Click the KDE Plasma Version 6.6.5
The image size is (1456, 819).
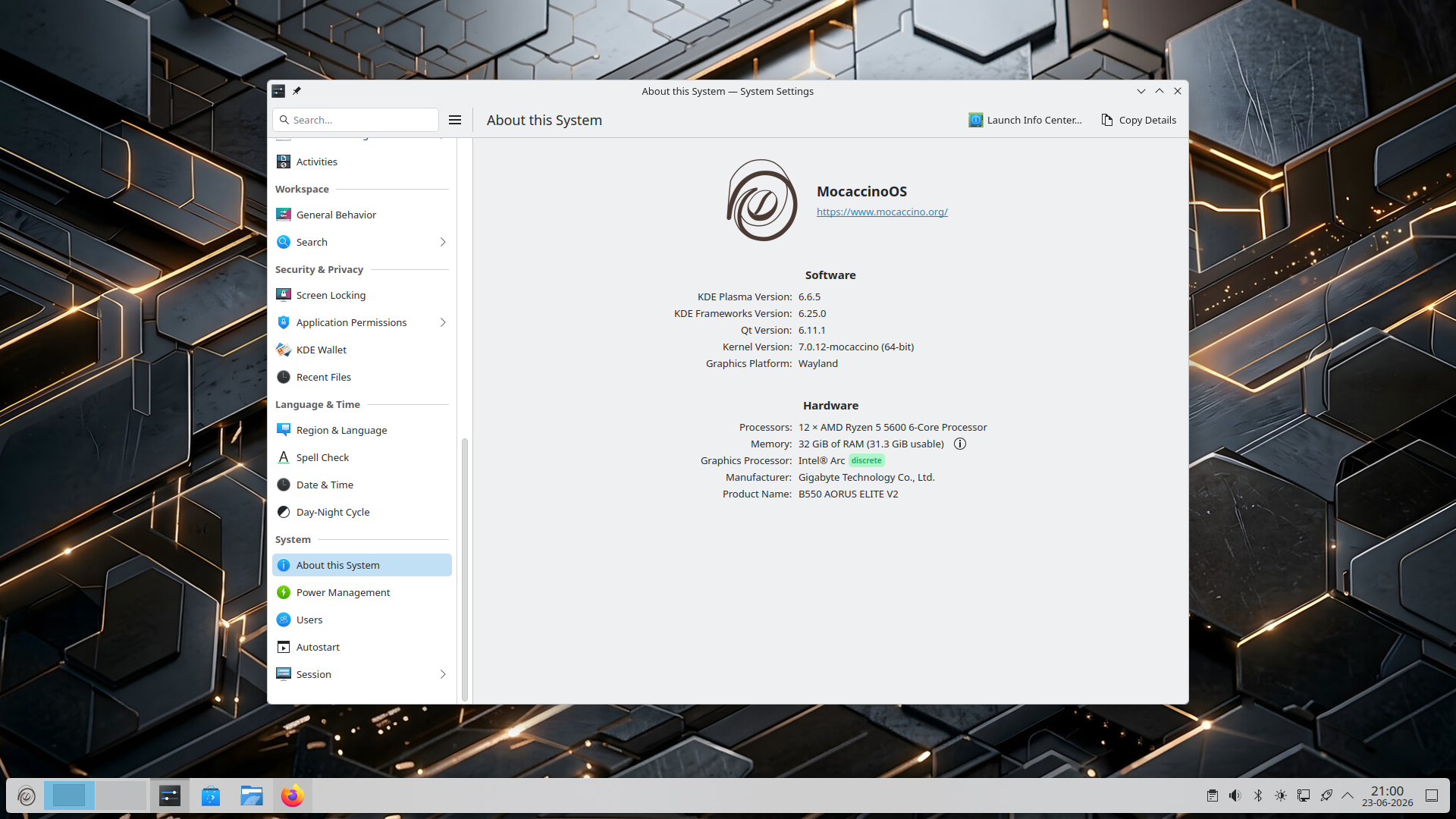tap(809, 297)
